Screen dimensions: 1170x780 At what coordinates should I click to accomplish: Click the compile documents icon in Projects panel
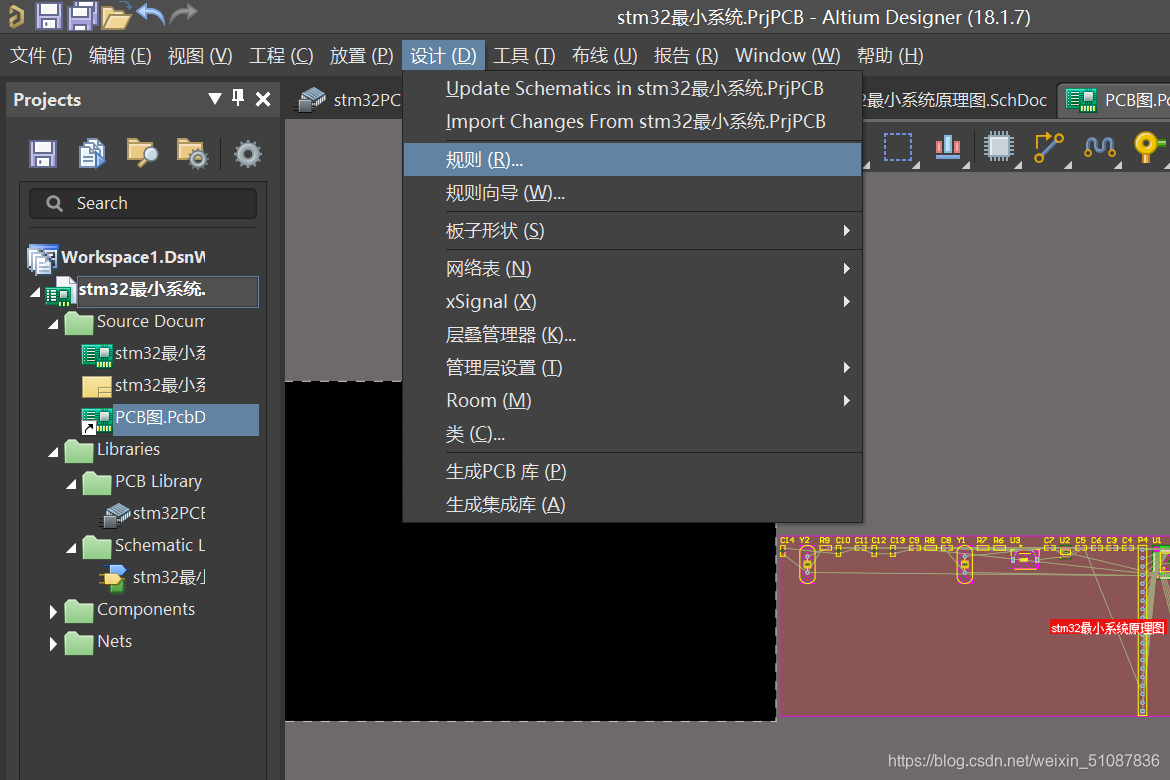(92, 153)
